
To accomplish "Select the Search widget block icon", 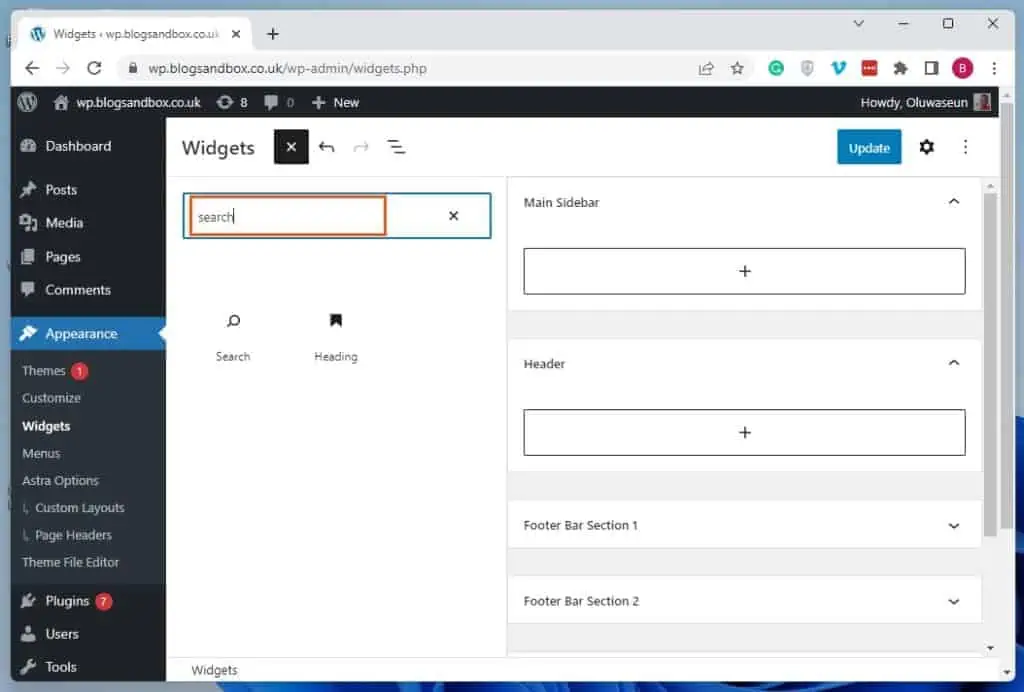I will click(x=233, y=322).
